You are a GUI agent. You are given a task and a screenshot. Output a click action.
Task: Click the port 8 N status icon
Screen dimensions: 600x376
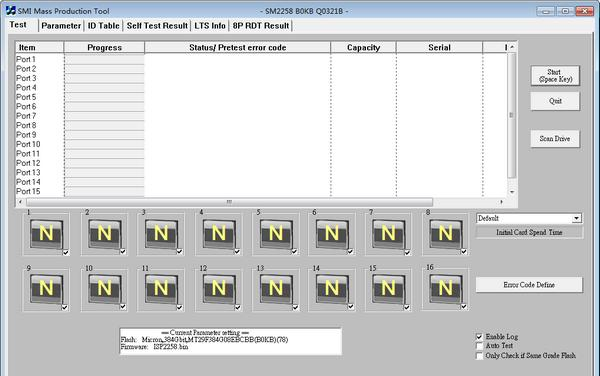pos(445,234)
